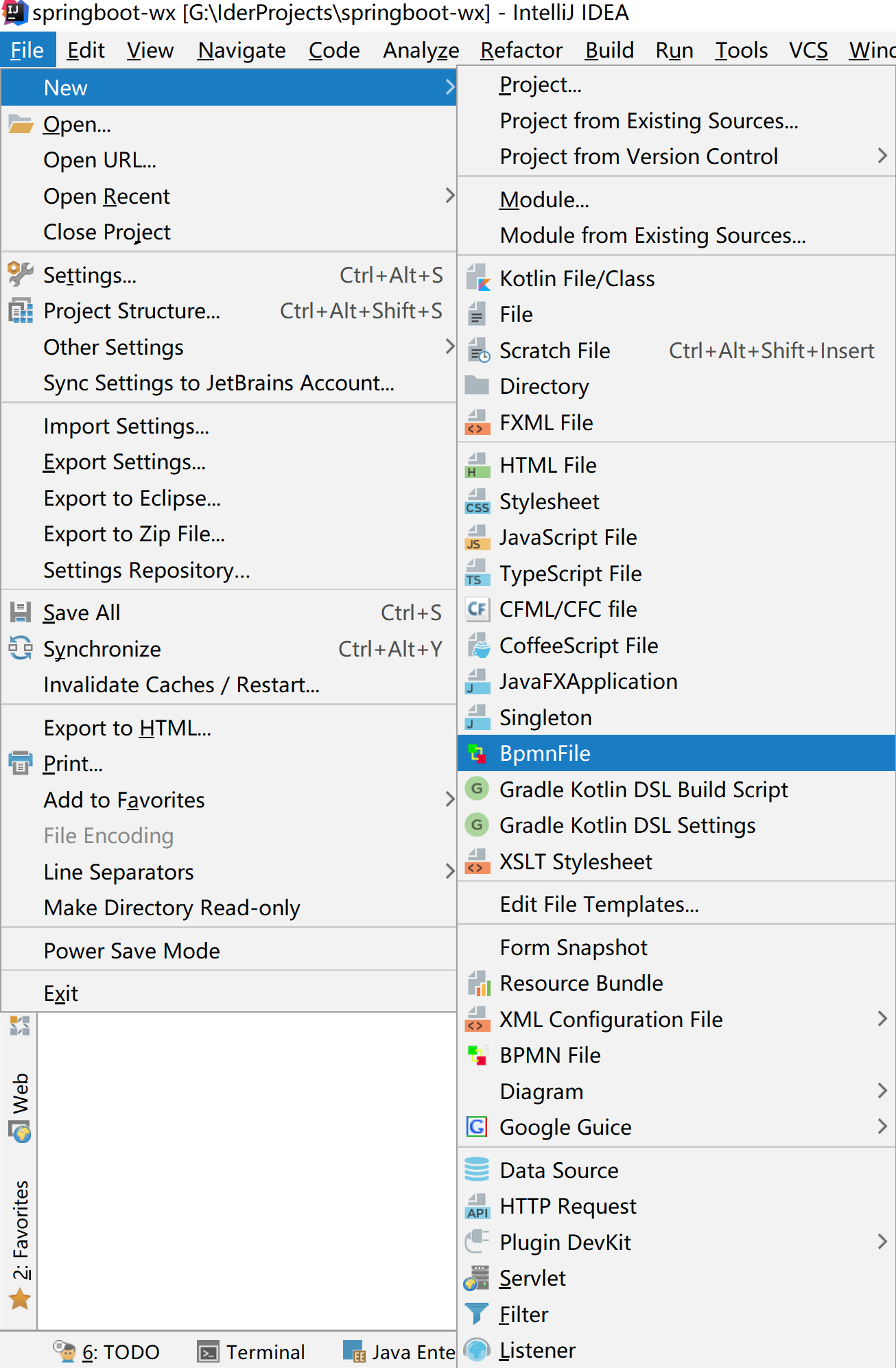Click the TypeScript File icon

(478, 574)
